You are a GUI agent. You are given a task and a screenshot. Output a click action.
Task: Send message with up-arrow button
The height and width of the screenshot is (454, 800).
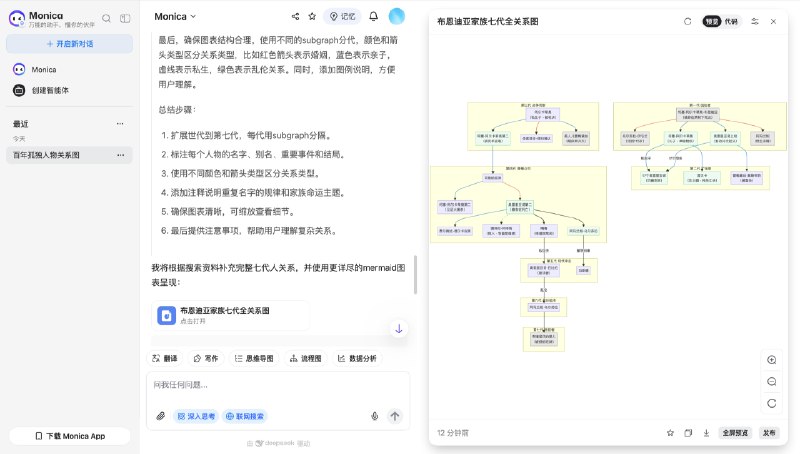coord(394,416)
